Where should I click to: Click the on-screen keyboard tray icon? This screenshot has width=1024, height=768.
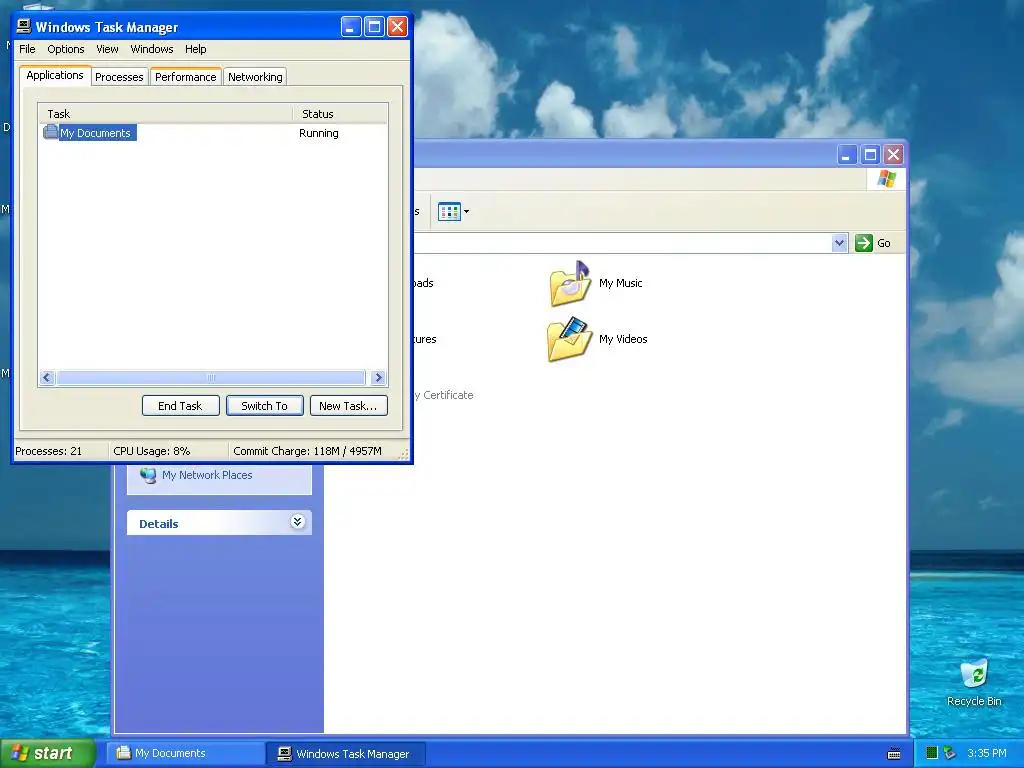(894, 754)
